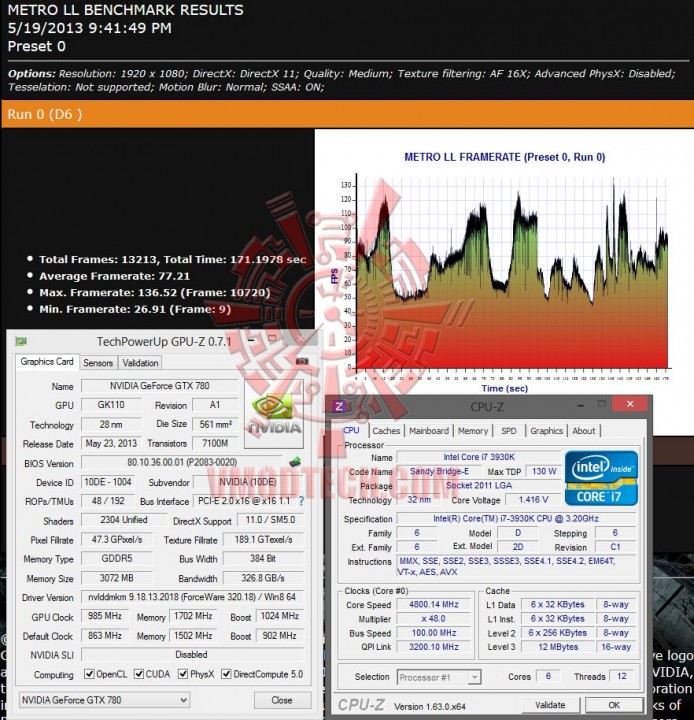Open the About tab in CPU-Z

pos(584,431)
